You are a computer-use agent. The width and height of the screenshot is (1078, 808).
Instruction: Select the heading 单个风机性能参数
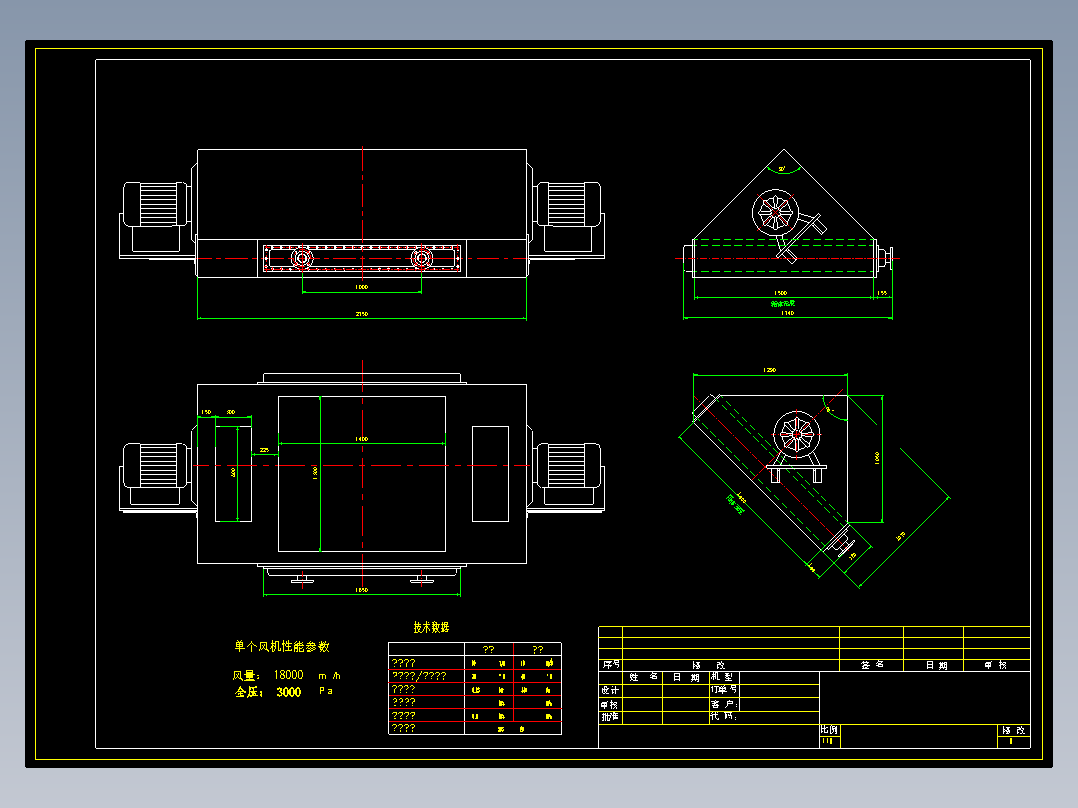click(x=282, y=646)
